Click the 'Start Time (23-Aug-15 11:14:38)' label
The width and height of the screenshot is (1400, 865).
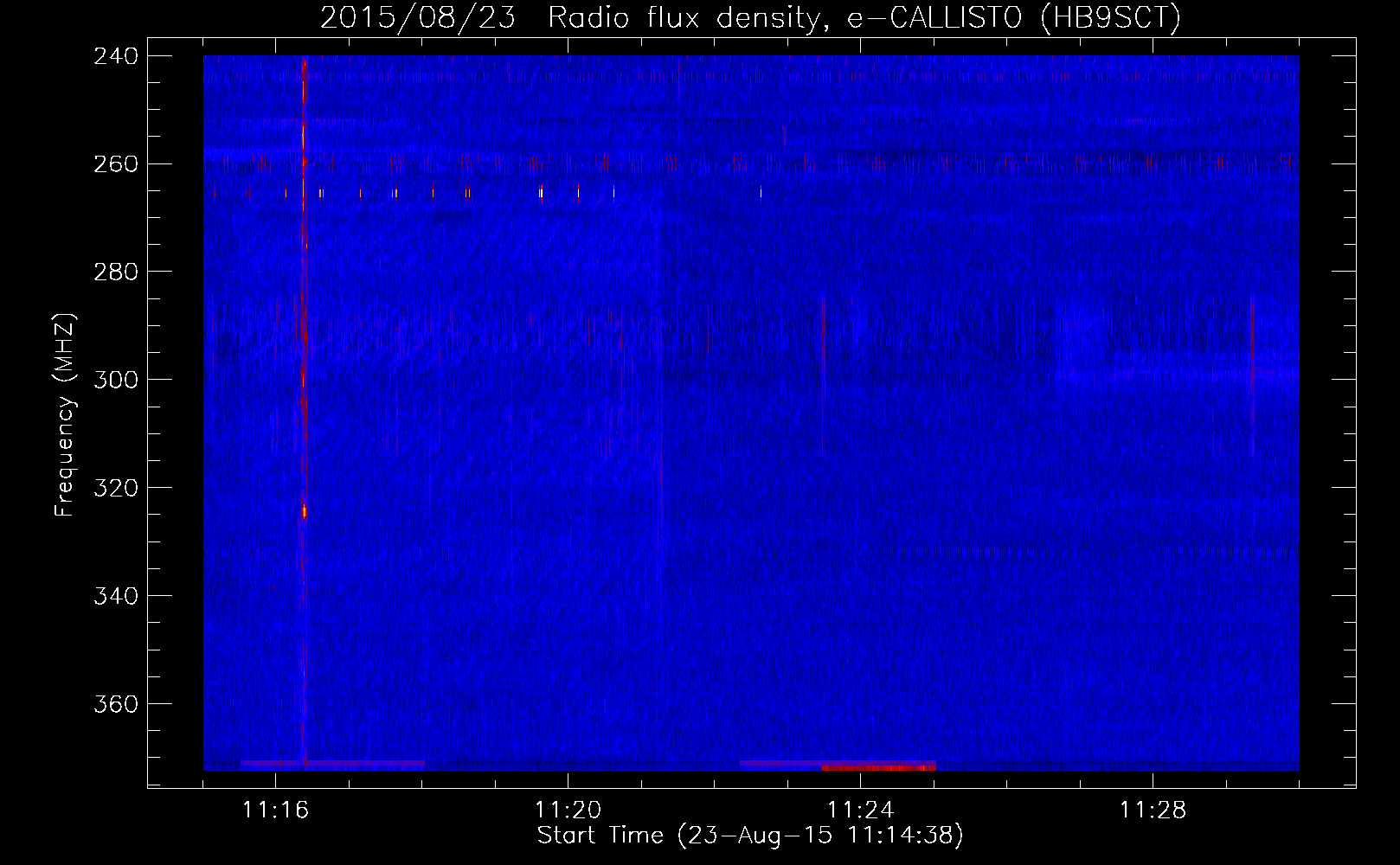tap(750, 836)
